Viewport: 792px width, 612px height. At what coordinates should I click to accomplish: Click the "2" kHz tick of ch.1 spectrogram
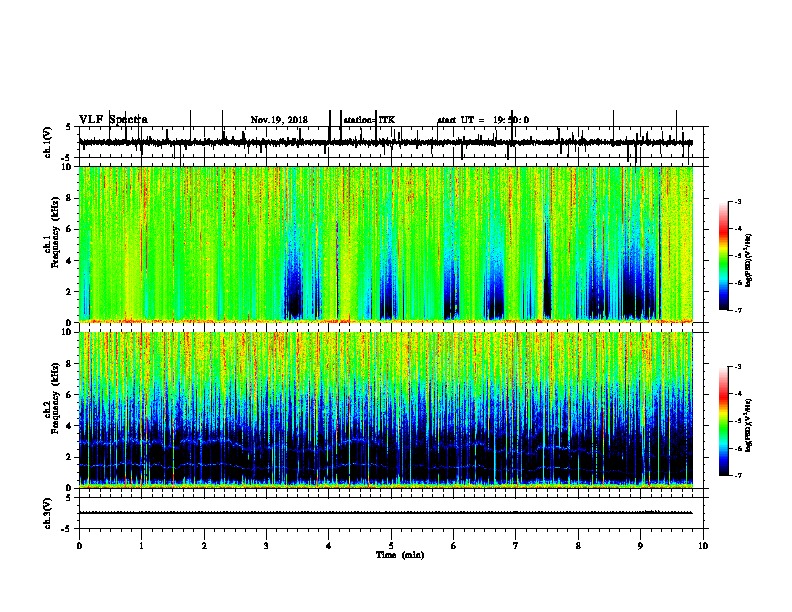point(70,292)
